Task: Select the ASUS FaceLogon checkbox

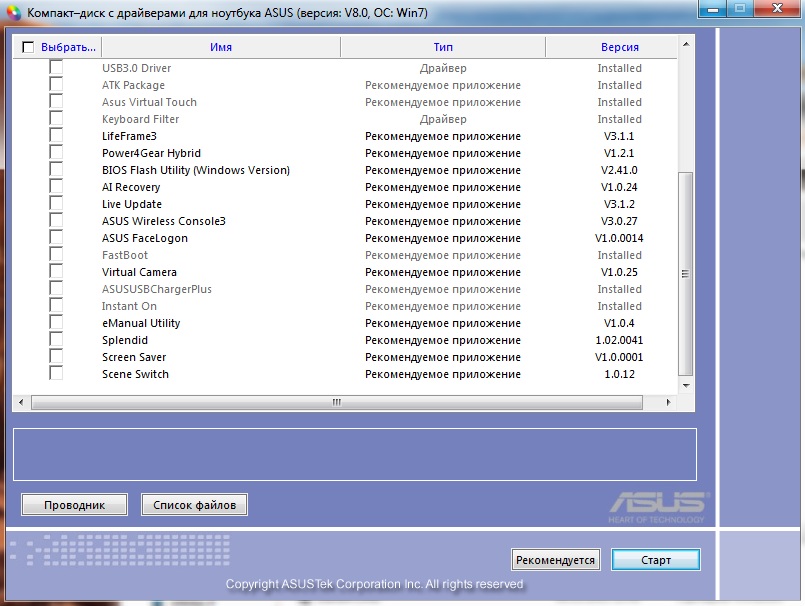Action: [56, 238]
